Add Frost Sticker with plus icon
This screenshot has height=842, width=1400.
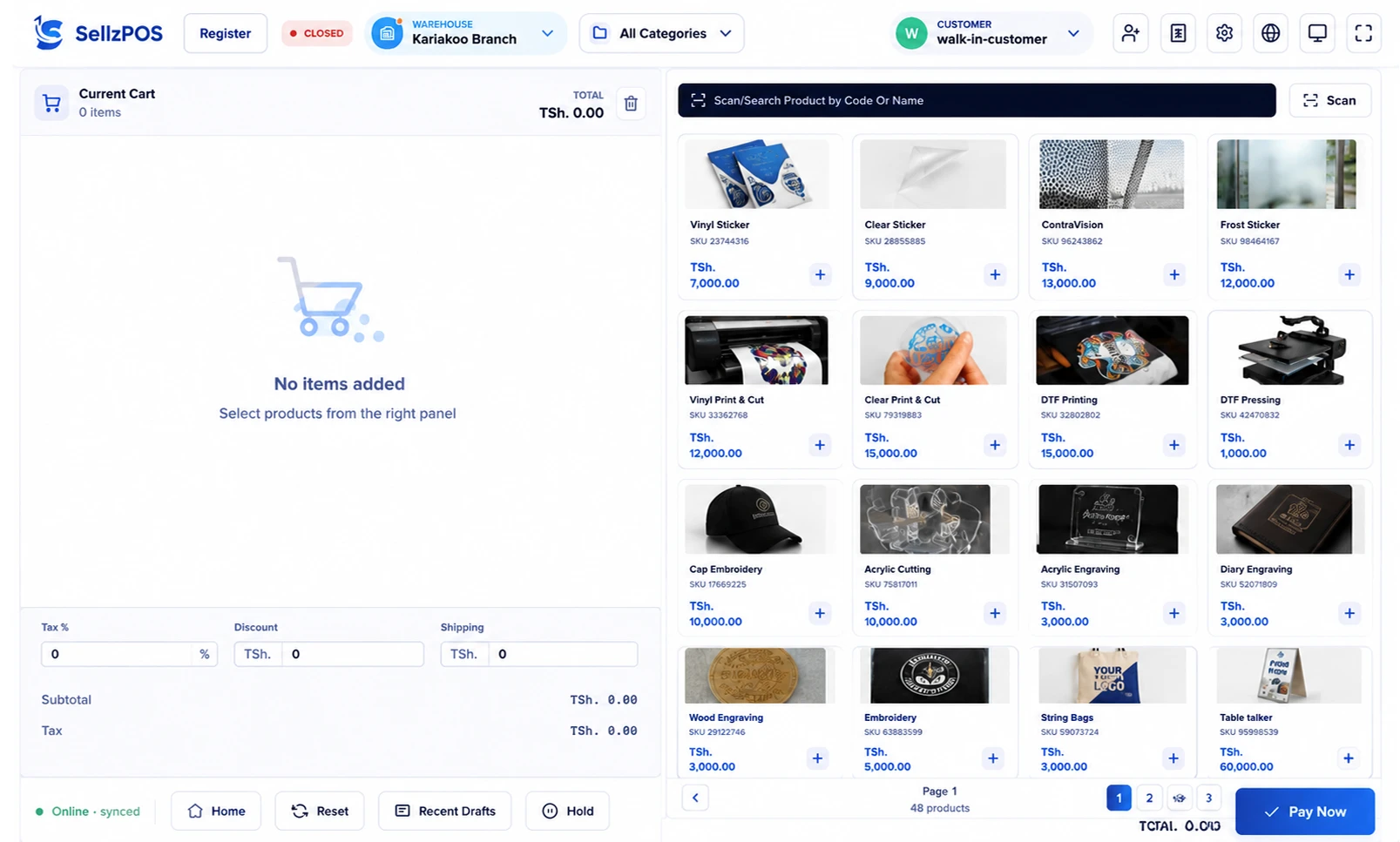[x=1349, y=275]
